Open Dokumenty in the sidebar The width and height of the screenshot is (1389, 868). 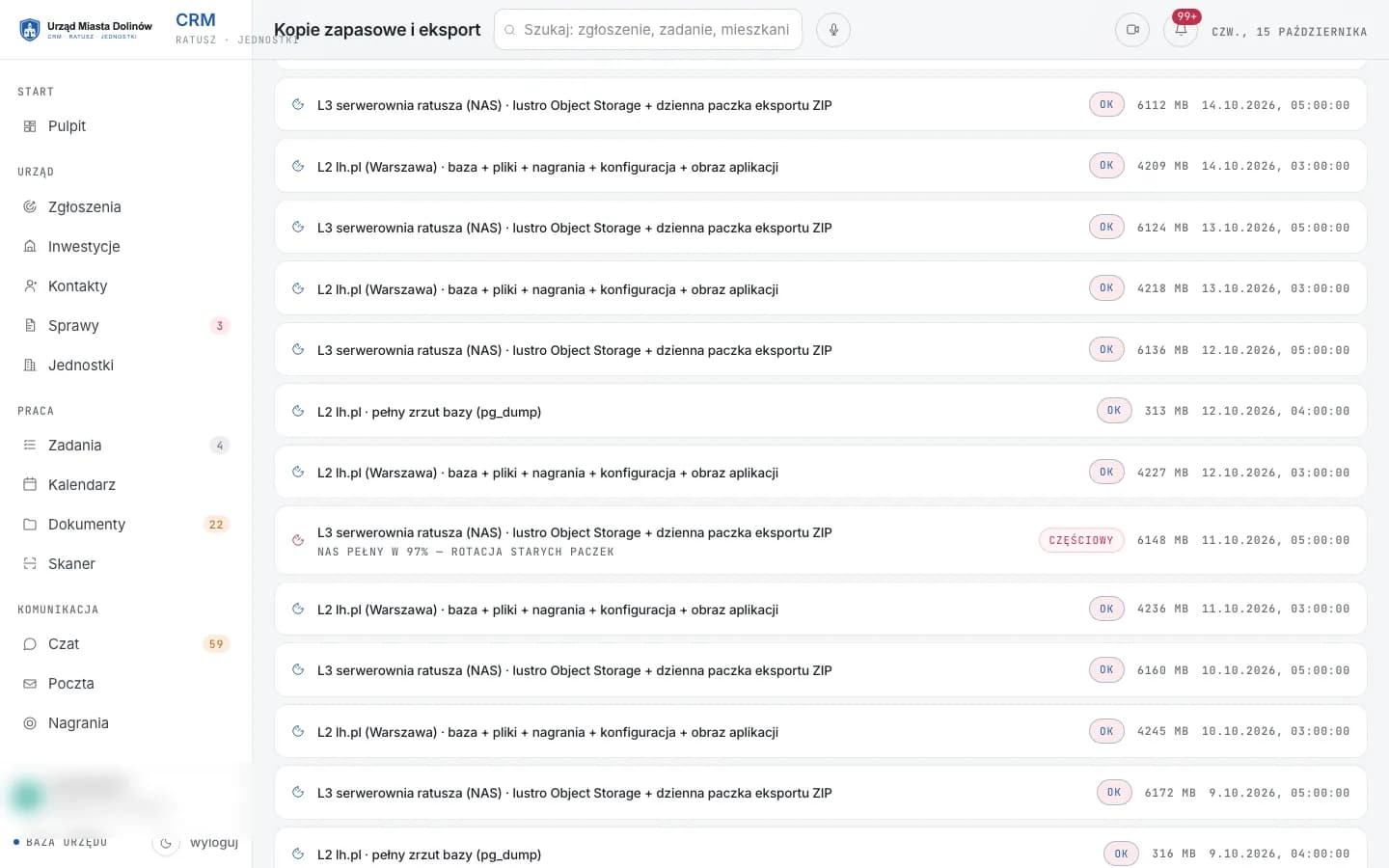coord(126,525)
